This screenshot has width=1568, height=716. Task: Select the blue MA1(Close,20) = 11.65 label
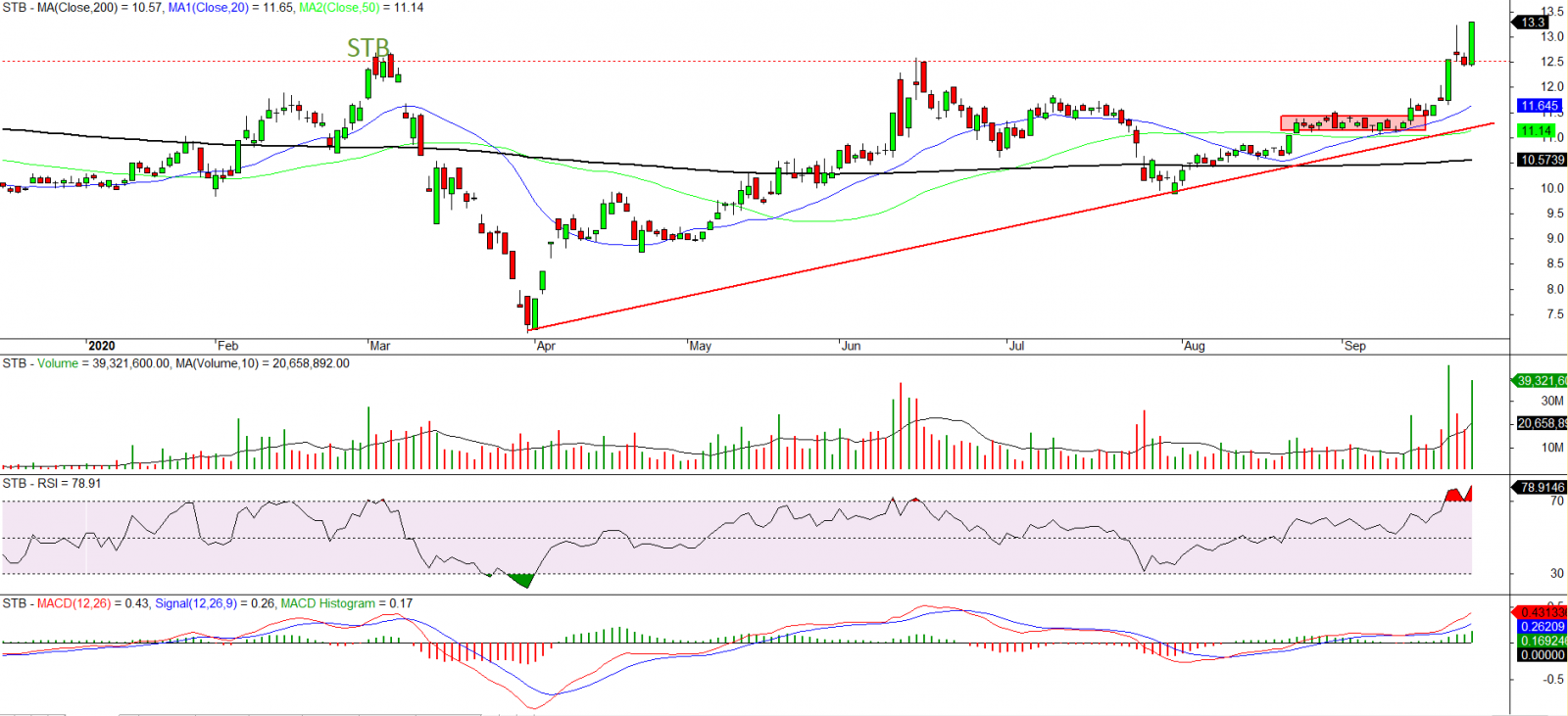[230, 8]
